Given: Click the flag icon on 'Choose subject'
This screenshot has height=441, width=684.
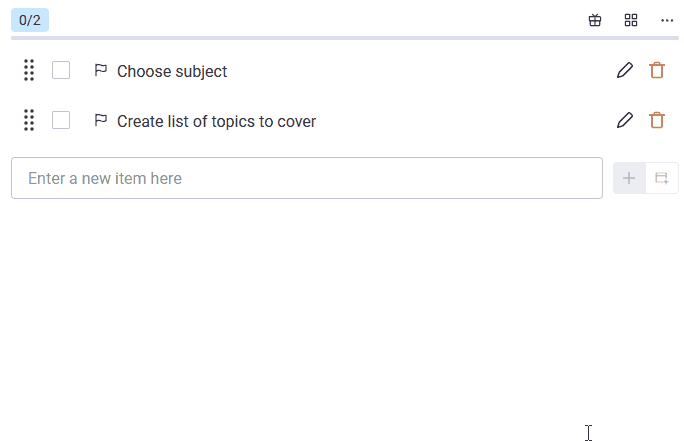Looking at the screenshot, I should click(x=100, y=70).
